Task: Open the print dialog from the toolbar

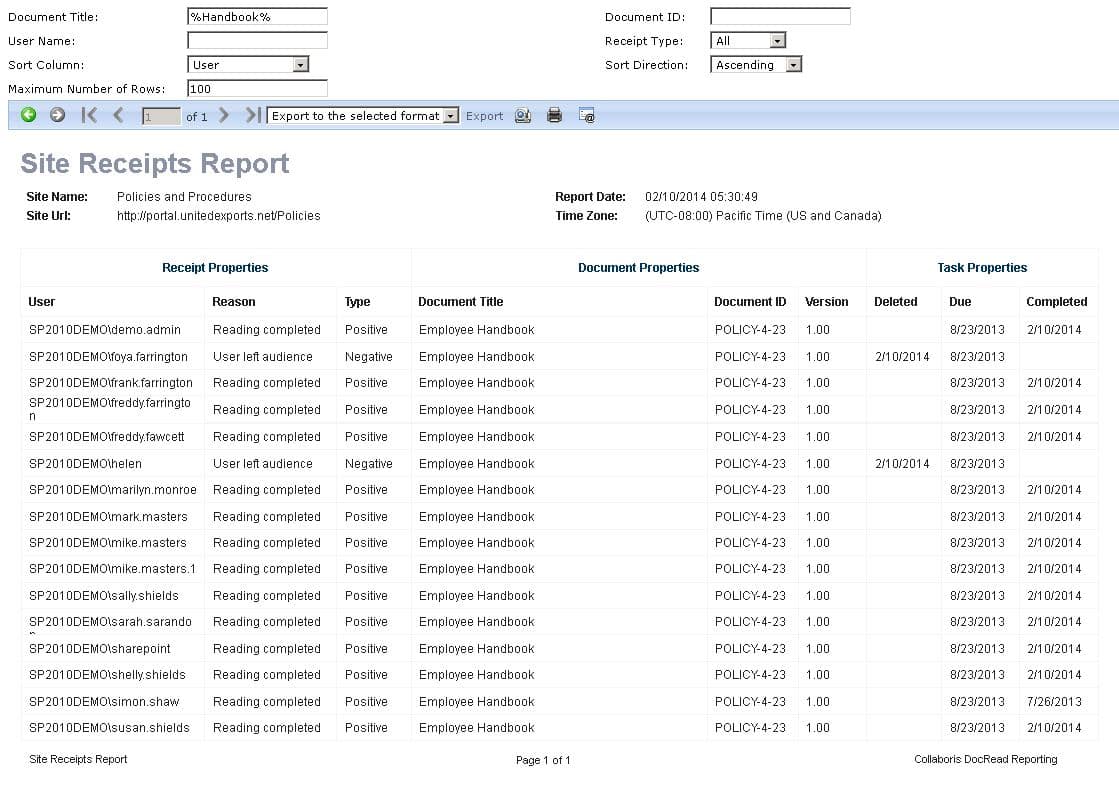Action: (x=555, y=115)
